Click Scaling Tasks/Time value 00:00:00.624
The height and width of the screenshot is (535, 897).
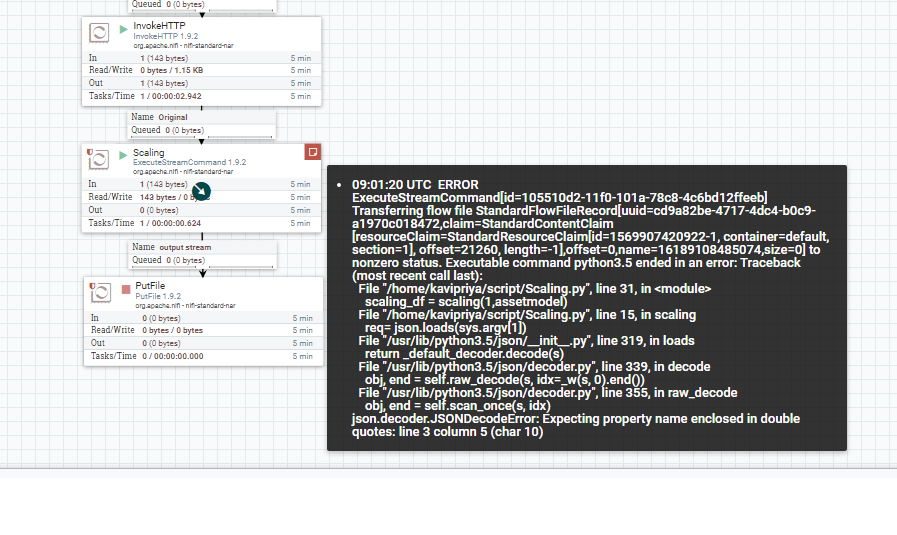(170, 223)
